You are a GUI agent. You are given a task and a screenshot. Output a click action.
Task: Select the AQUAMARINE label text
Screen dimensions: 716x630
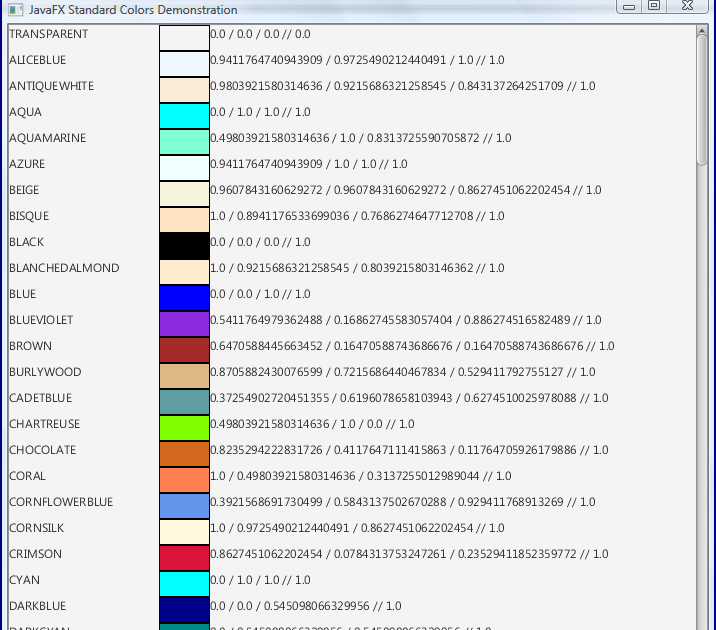click(47, 138)
